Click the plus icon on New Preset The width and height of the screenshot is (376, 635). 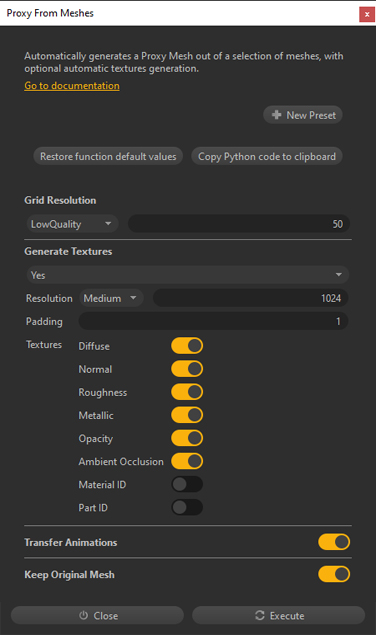pyautogui.click(x=276, y=115)
